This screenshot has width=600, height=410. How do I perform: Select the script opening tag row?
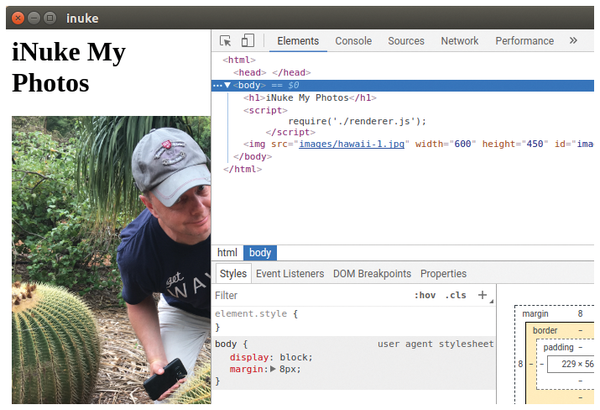coord(265,110)
